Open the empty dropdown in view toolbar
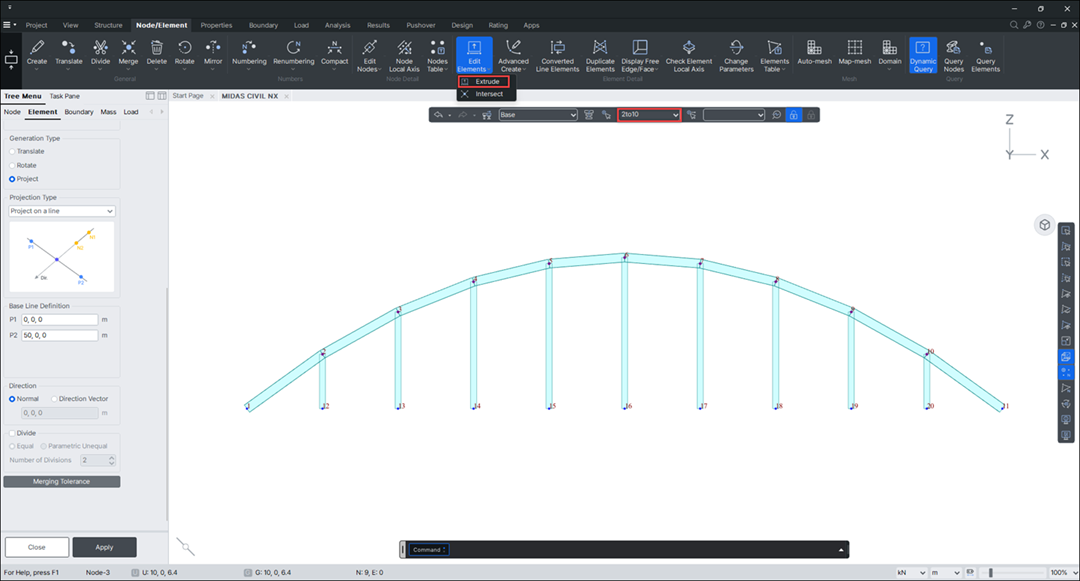The image size is (1080, 581). tap(734, 115)
